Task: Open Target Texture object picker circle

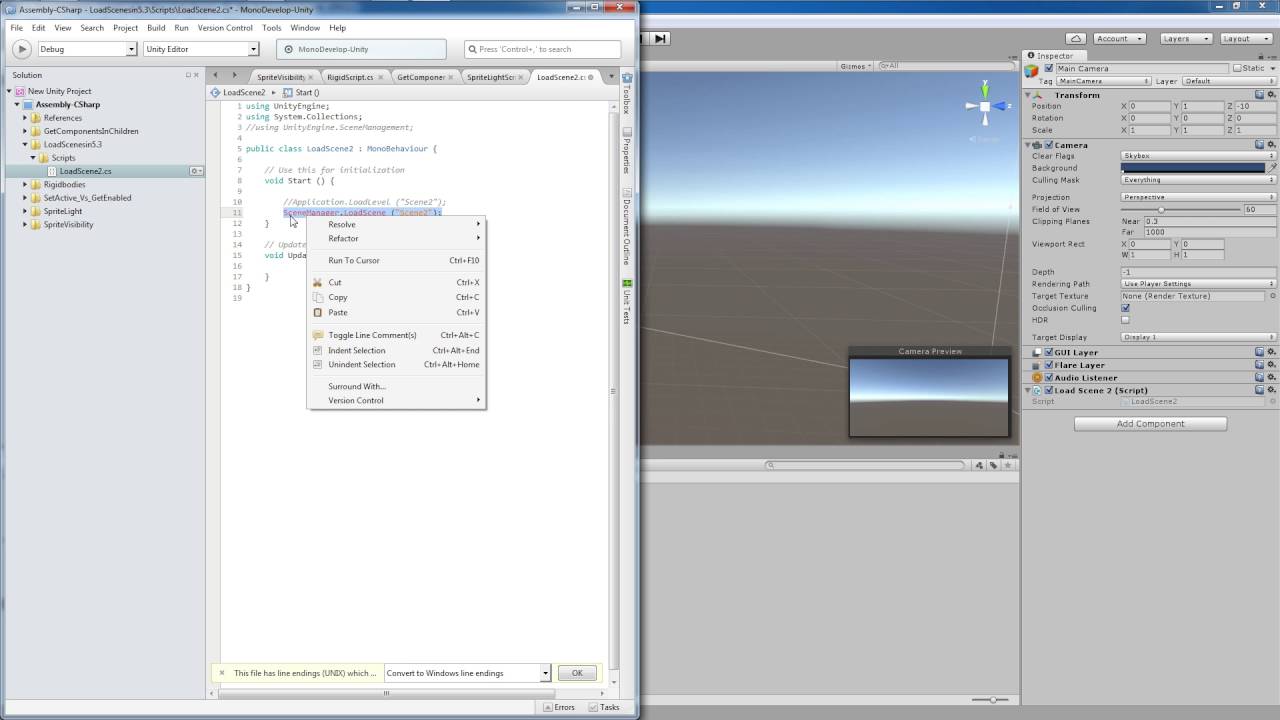Action: [1272, 296]
